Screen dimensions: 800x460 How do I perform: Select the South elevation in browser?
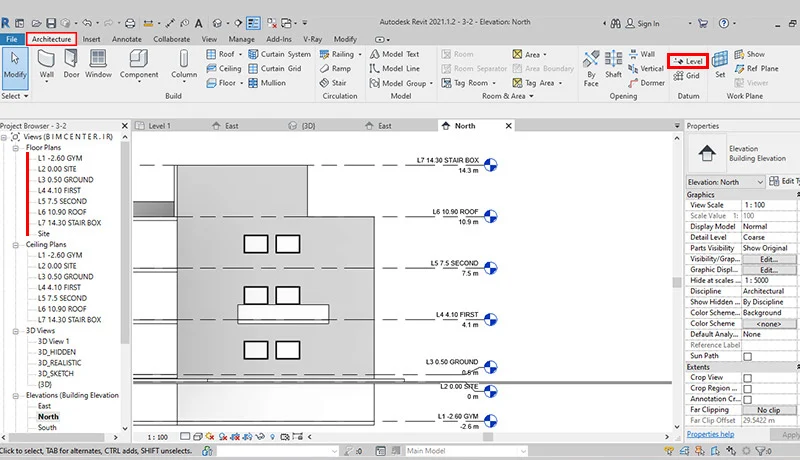pyautogui.click(x=47, y=427)
